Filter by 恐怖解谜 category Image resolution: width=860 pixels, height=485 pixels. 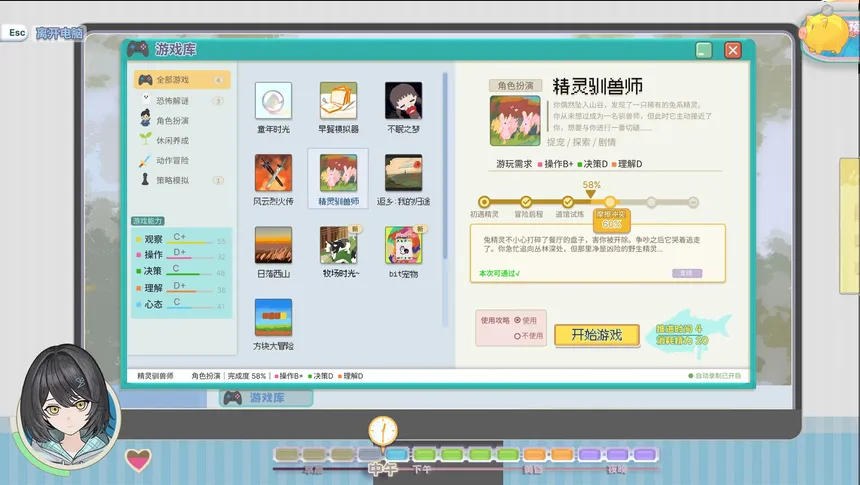(182, 100)
